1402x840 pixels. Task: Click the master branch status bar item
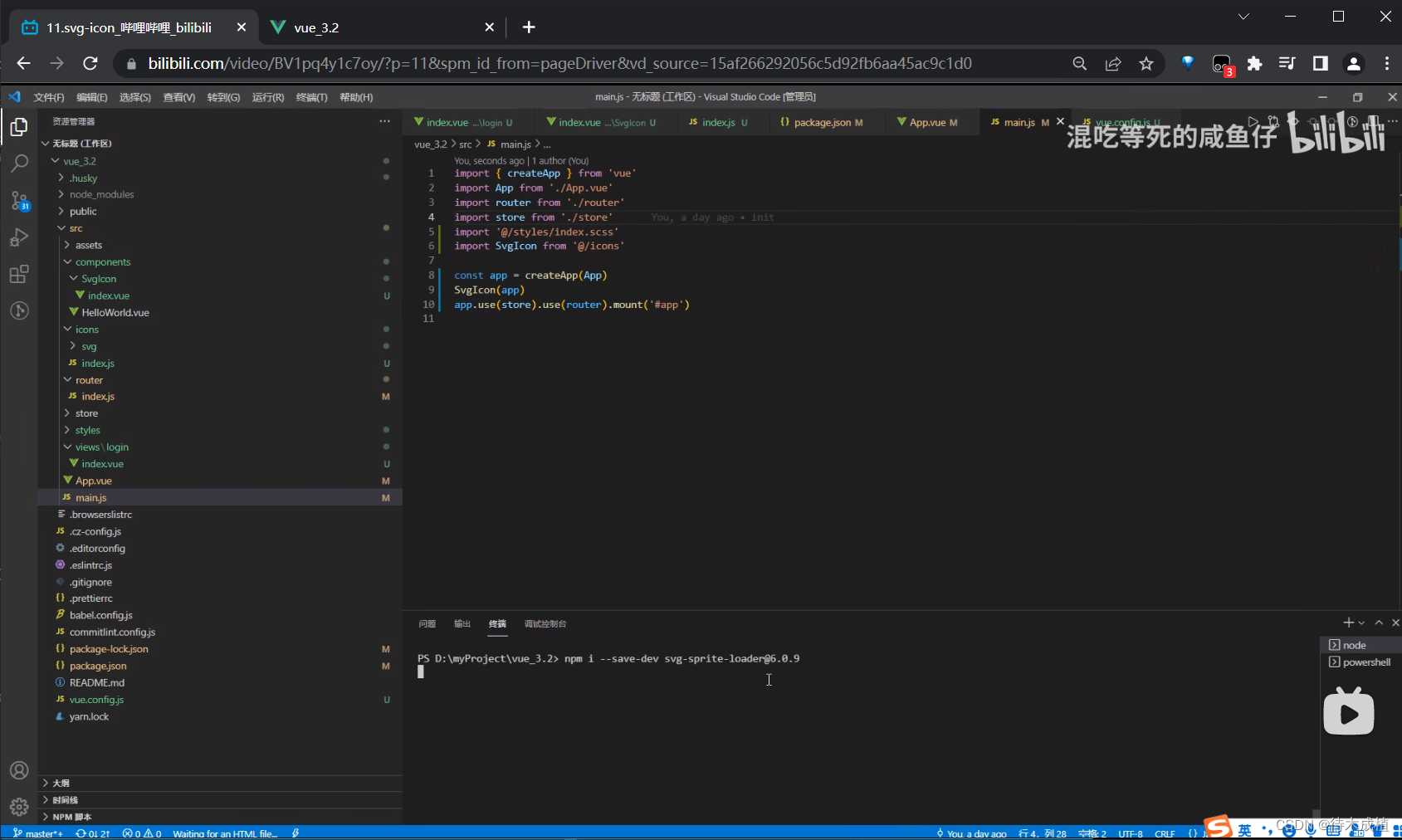(x=38, y=833)
